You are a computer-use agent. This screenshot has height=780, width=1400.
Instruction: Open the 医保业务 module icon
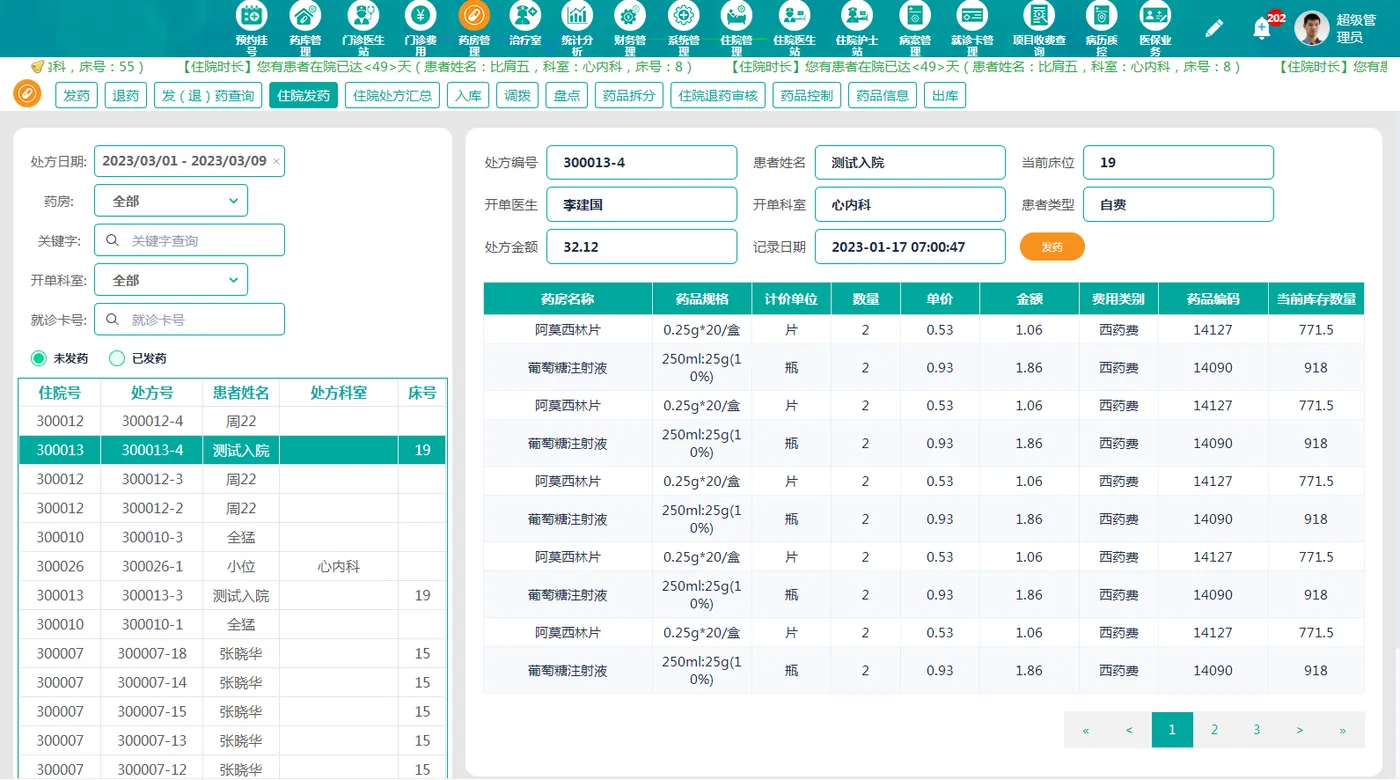[x=1155, y=16]
